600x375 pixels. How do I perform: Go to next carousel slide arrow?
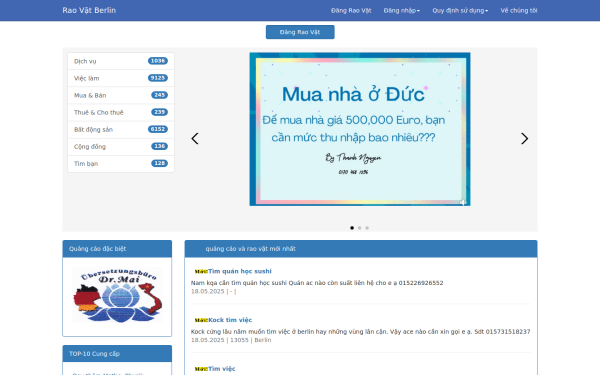coord(524,139)
